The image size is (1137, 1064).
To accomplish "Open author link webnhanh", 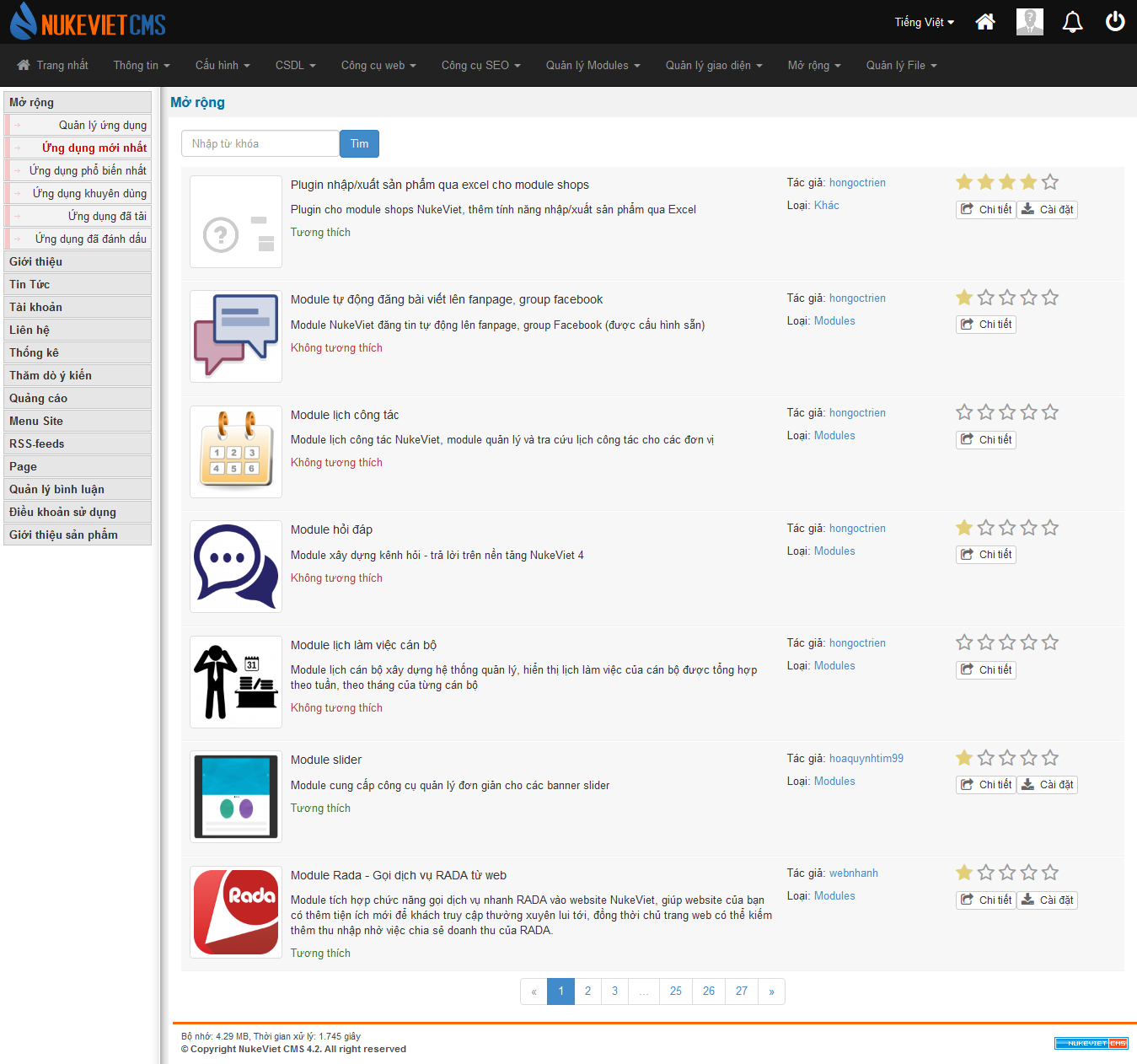I will pyautogui.click(x=854, y=873).
